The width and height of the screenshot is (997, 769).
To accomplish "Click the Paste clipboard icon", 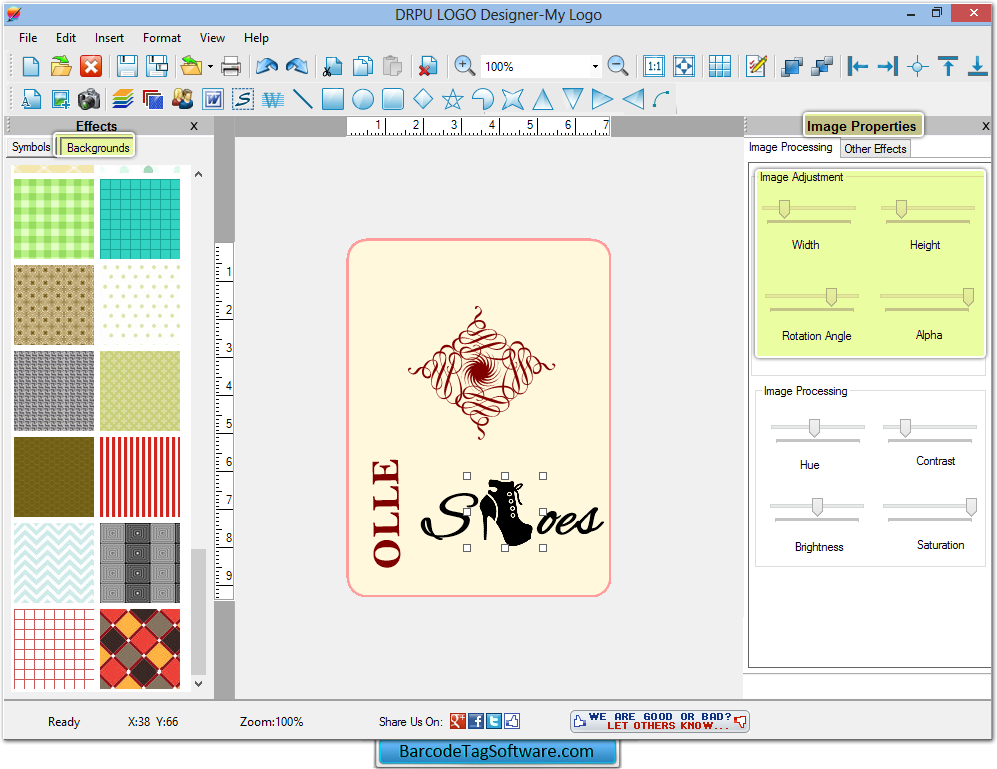I will pos(393,66).
